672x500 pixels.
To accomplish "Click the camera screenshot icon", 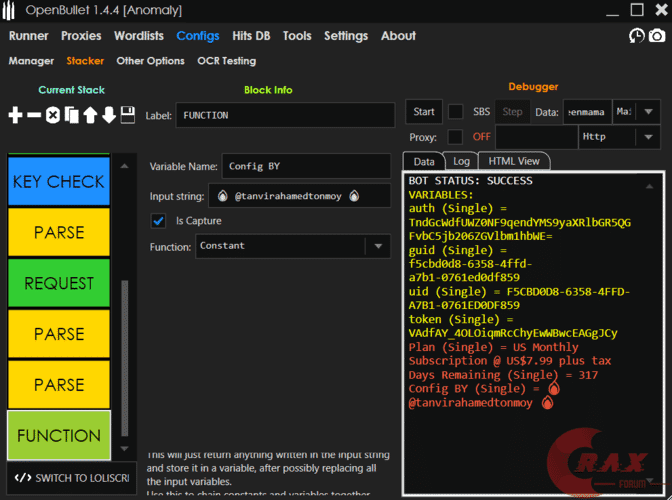I will [657, 36].
